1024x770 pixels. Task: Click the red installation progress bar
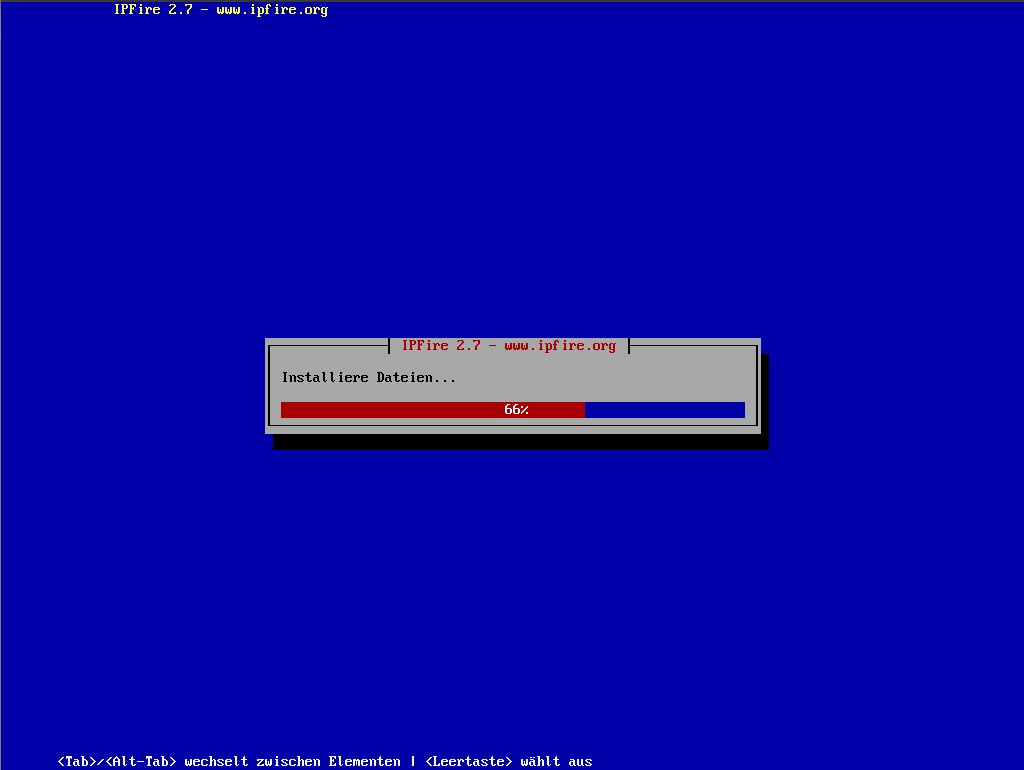[513, 409]
